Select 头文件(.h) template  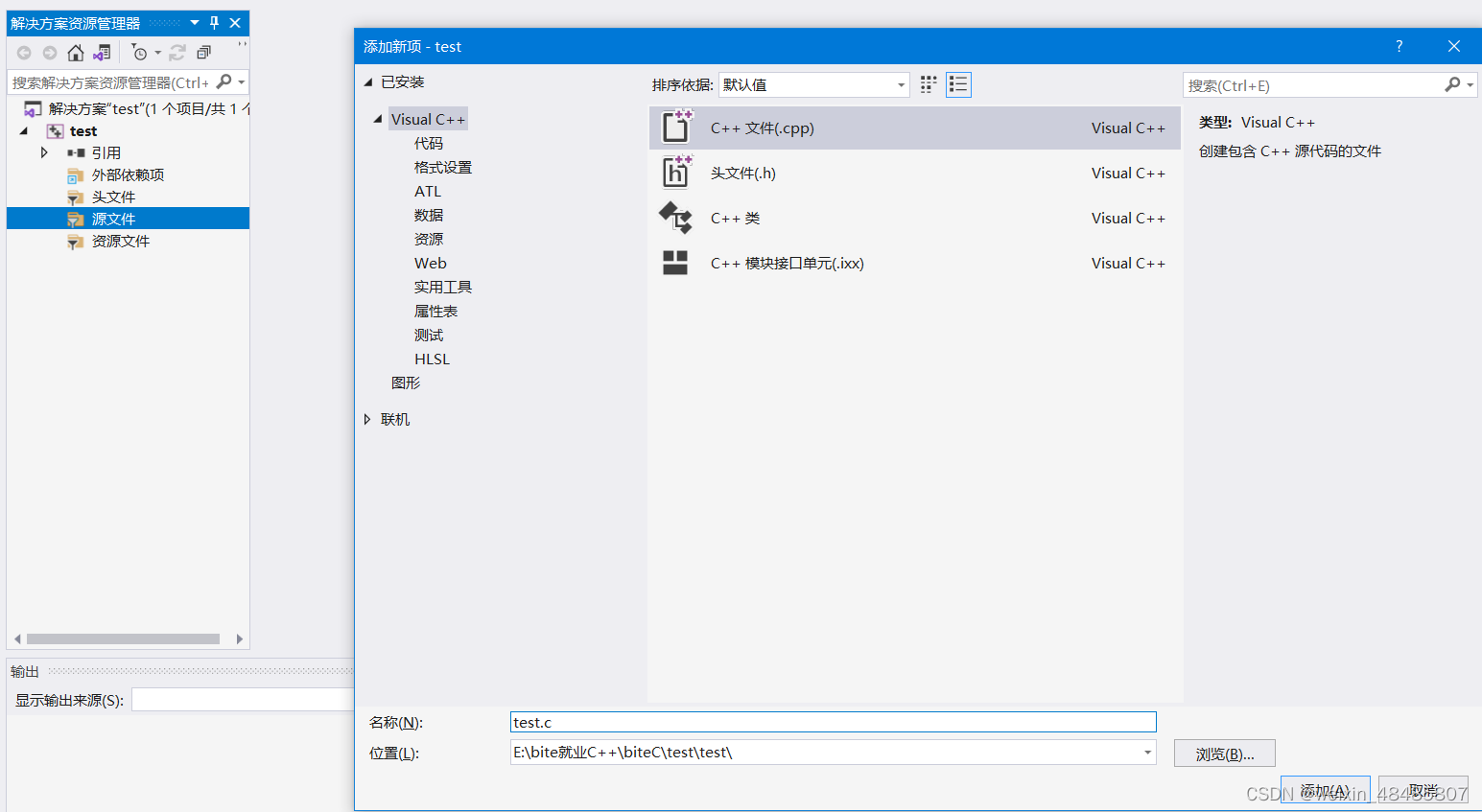[914, 173]
